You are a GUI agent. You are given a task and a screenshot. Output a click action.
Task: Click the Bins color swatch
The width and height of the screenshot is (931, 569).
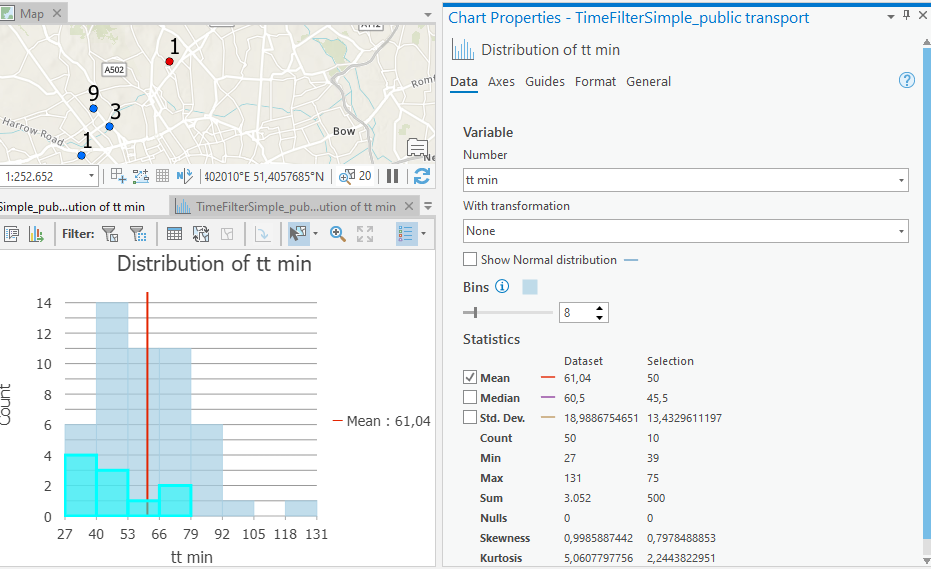point(530,287)
